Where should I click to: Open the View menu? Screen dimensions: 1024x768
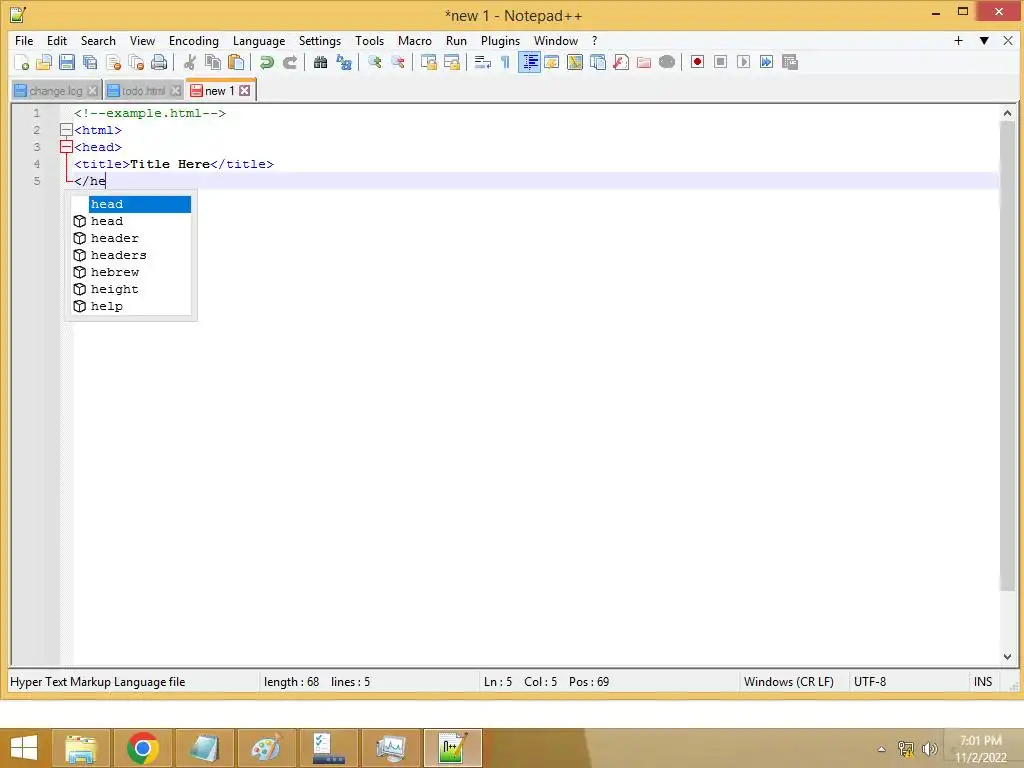pyautogui.click(x=142, y=40)
